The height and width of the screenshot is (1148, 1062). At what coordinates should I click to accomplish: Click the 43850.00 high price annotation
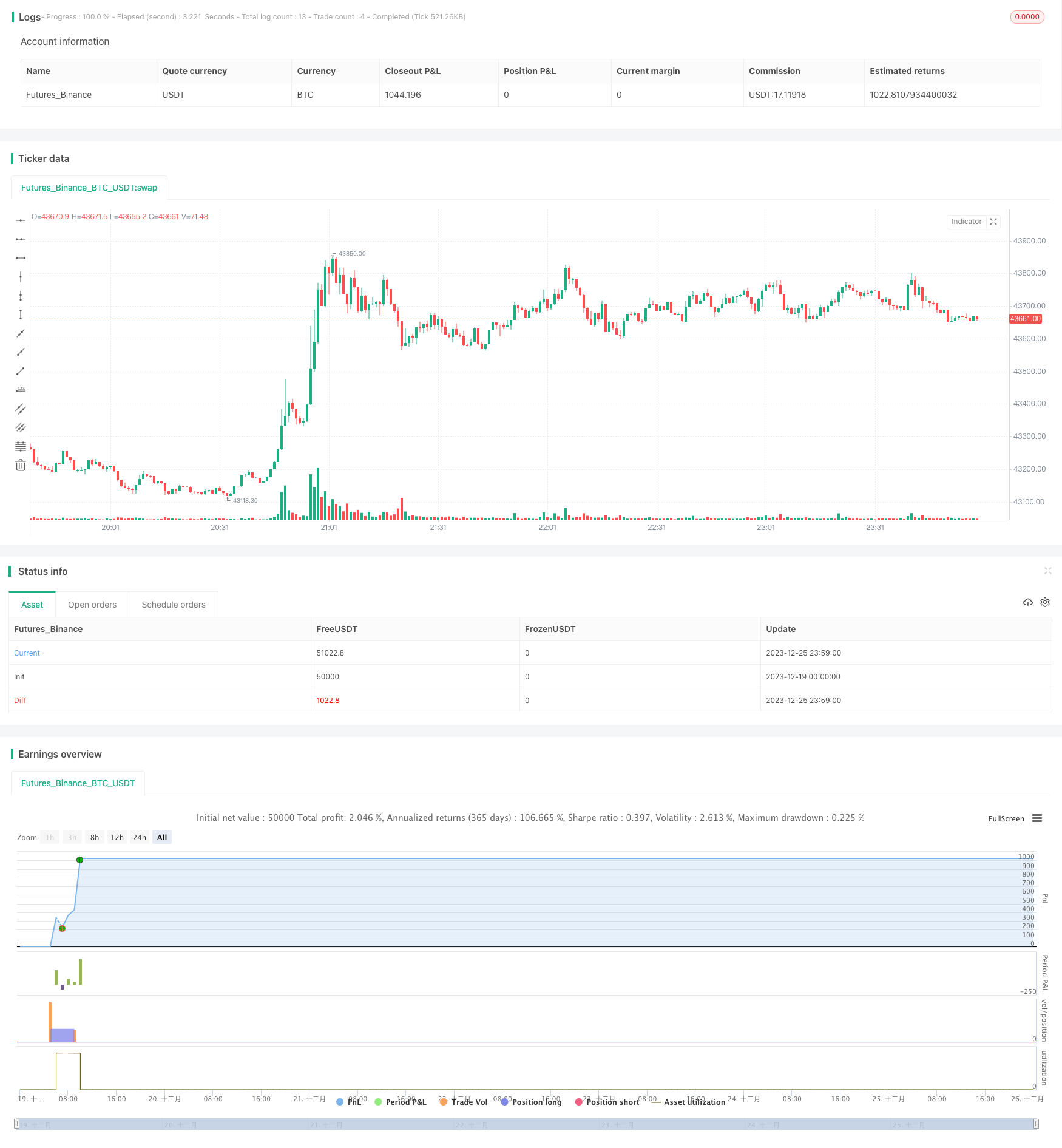point(352,254)
